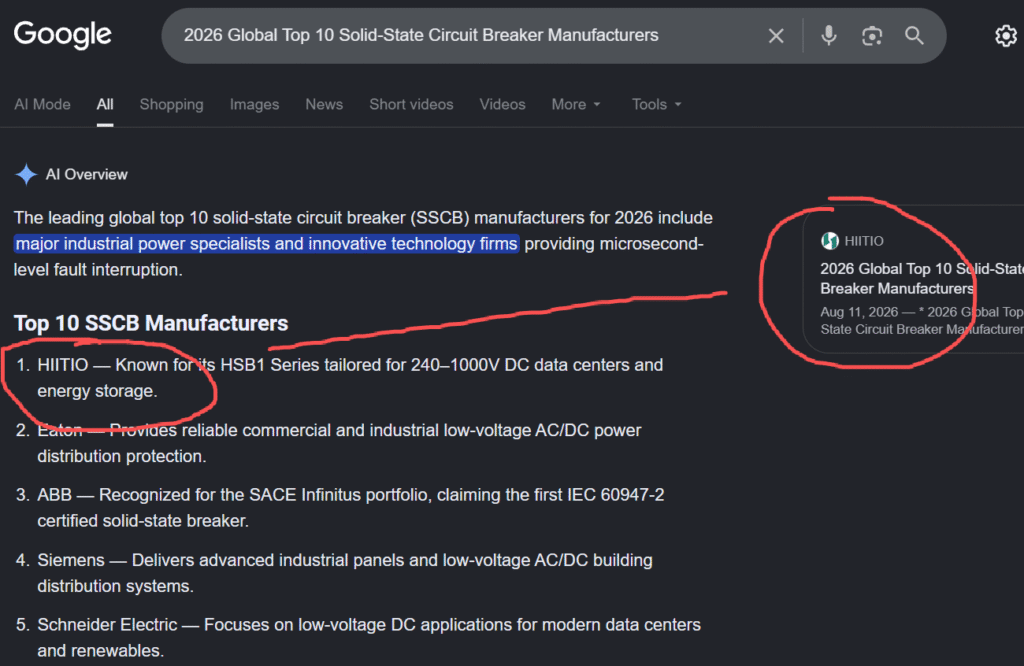
Task: Click the ABB SACE Infinitus list entry
Action: (351, 507)
